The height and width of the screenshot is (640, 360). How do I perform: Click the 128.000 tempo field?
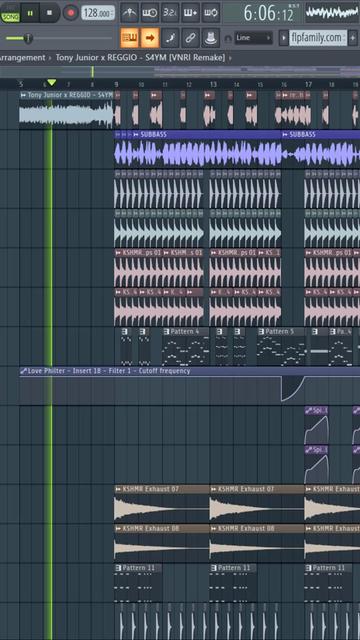98,13
